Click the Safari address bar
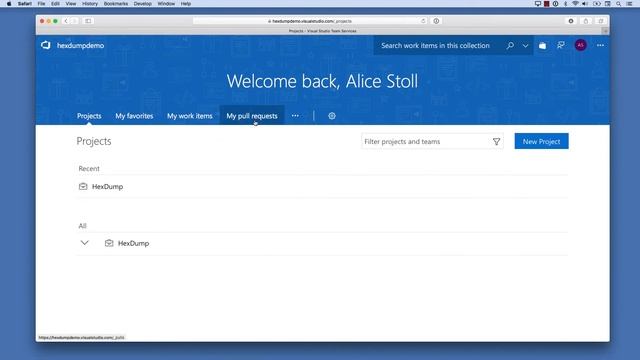640x360 pixels. [310, 21]
